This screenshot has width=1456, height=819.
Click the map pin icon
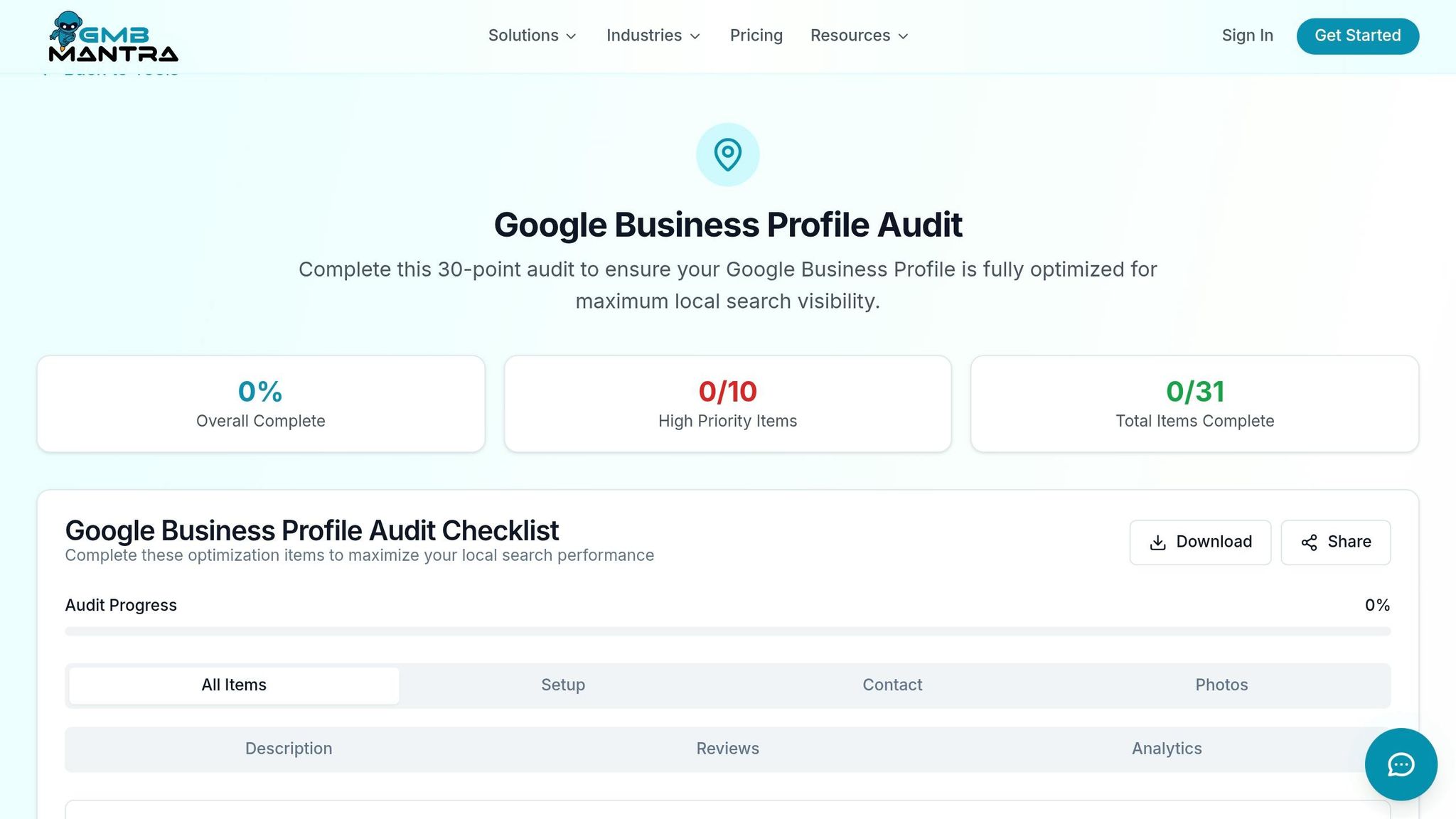[x=727, y=155]
